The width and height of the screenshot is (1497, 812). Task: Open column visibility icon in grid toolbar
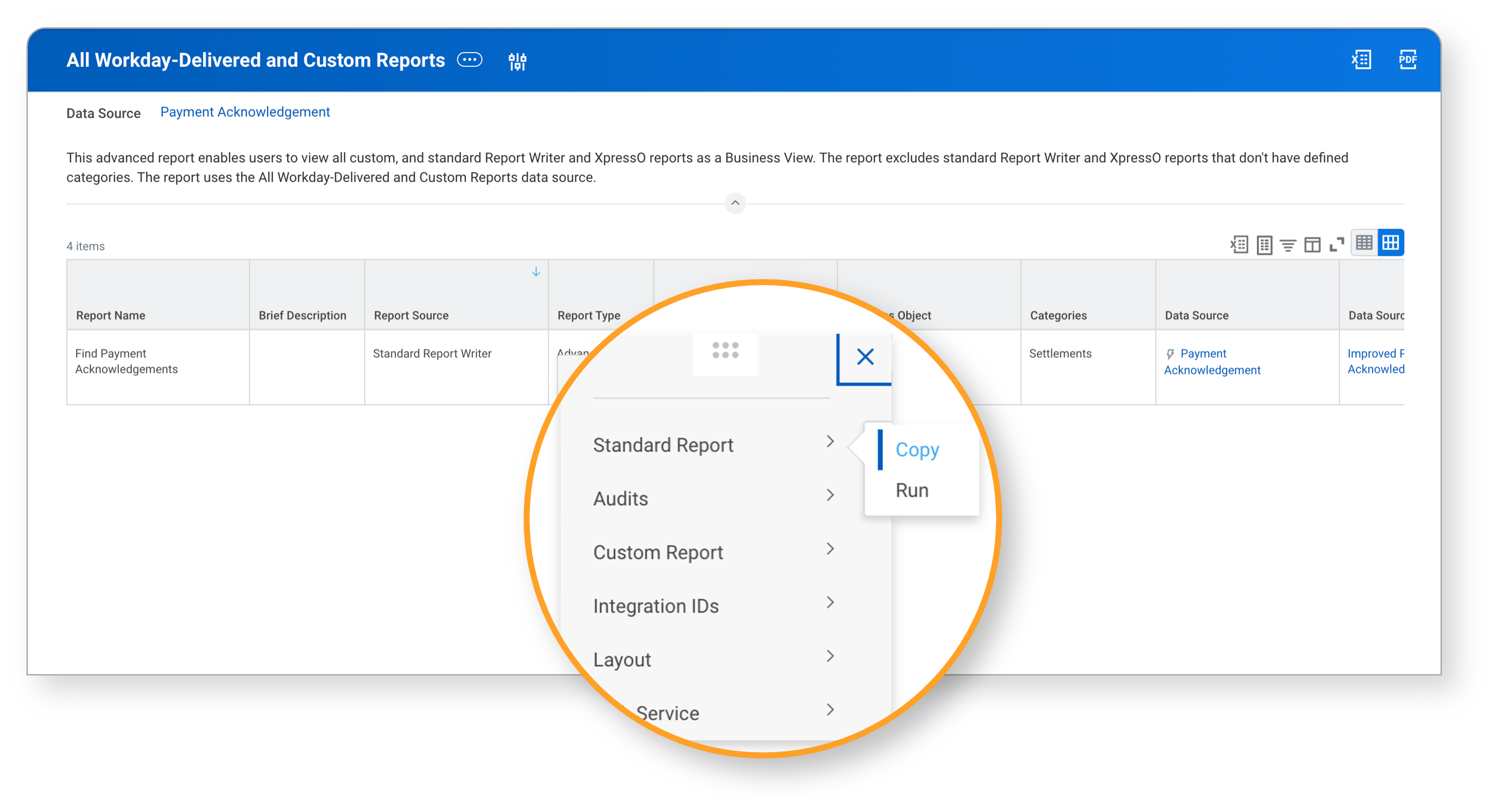1312,245
